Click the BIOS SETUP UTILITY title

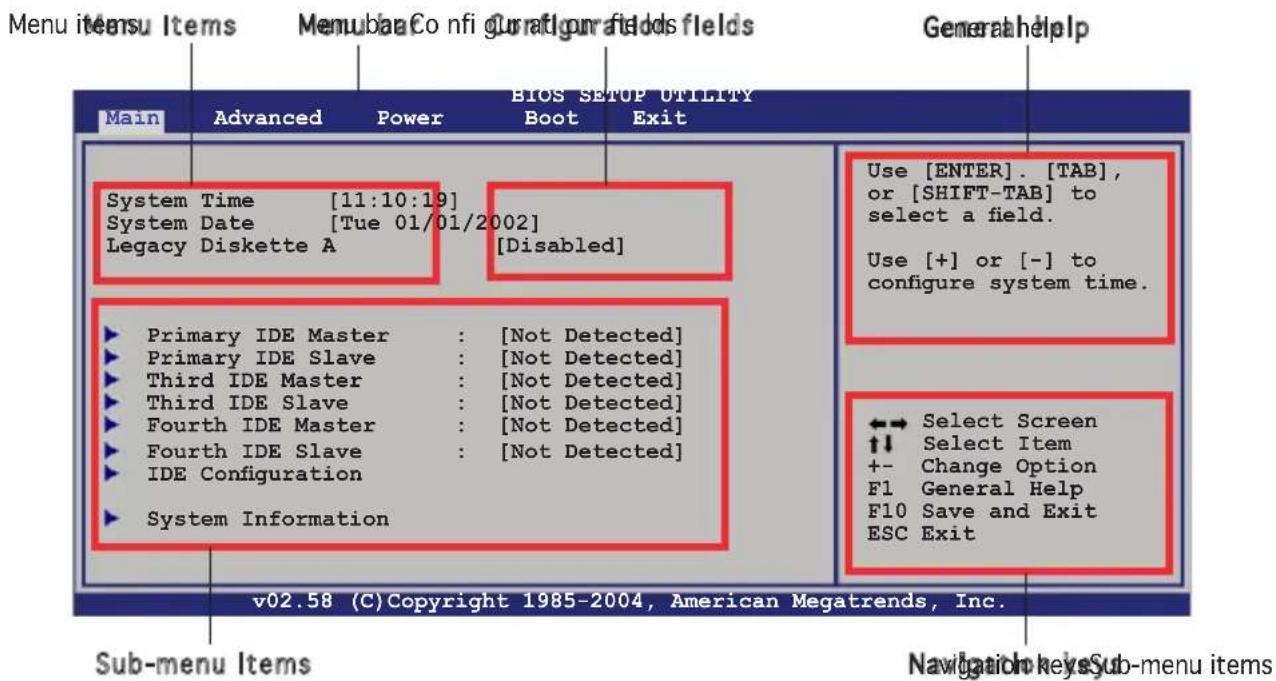(x=632, y=96)
